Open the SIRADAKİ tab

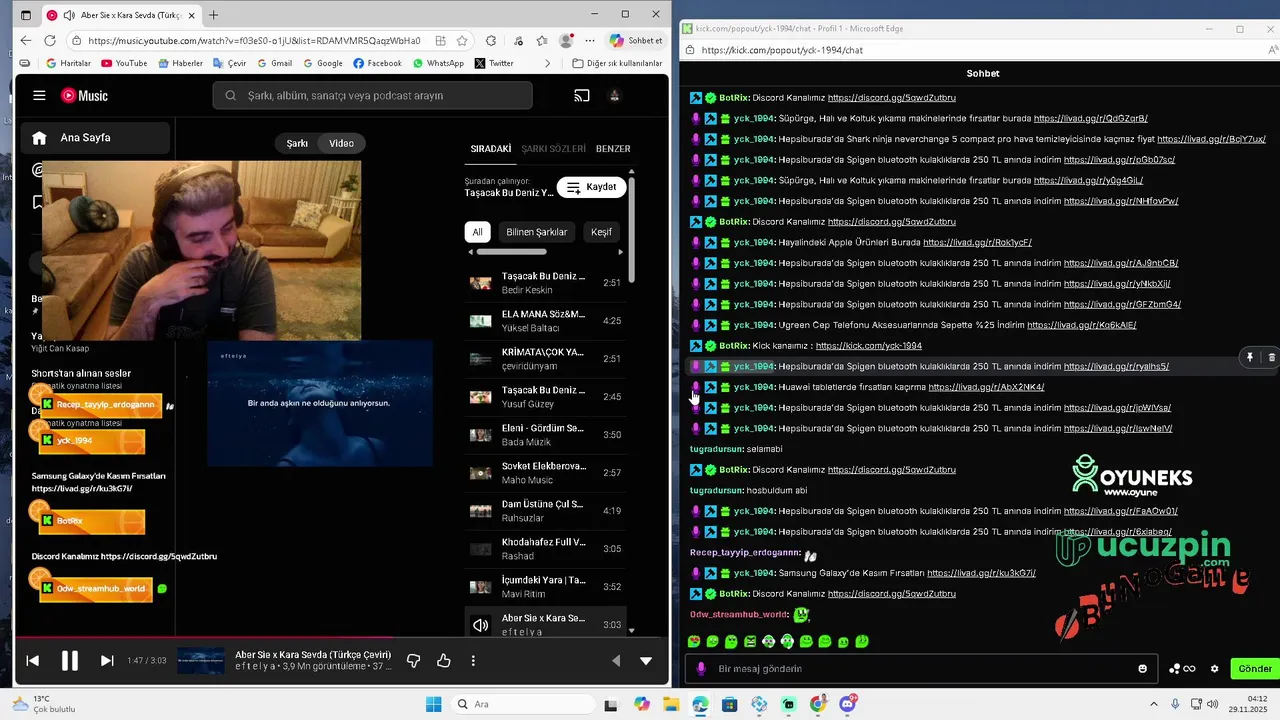pos(491,149)
